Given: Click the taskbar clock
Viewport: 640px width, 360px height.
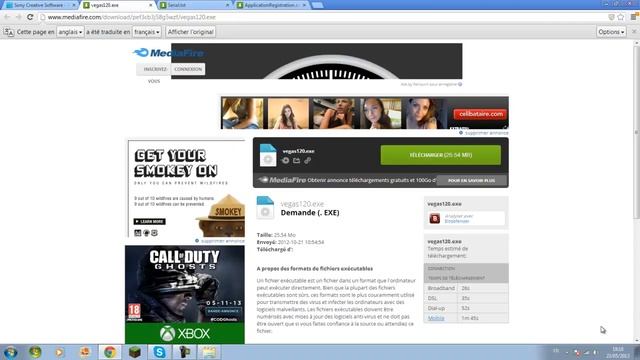Looking at the screenshot, I should tap(617, 352).
